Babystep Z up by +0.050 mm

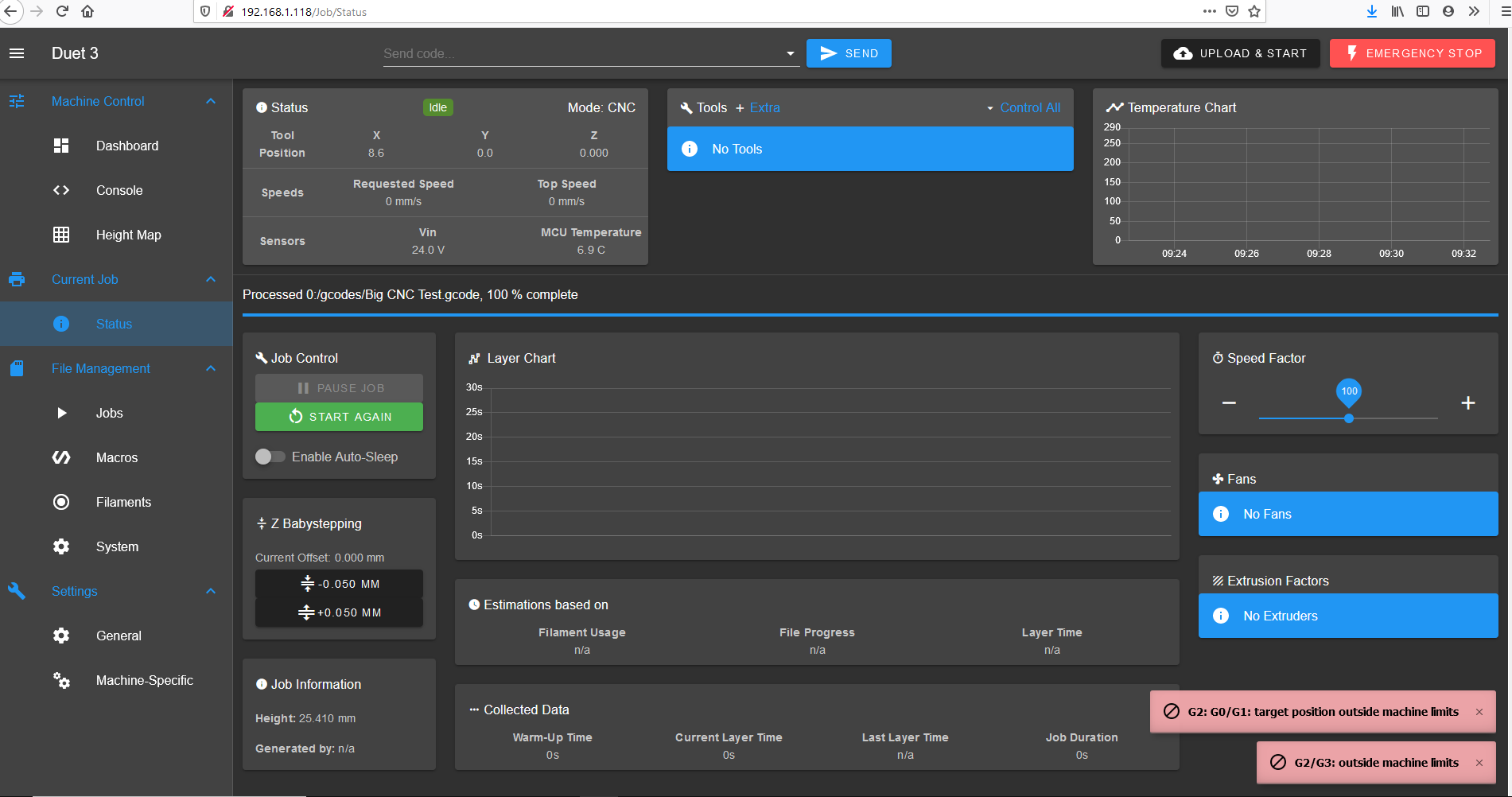click(339, 612)
